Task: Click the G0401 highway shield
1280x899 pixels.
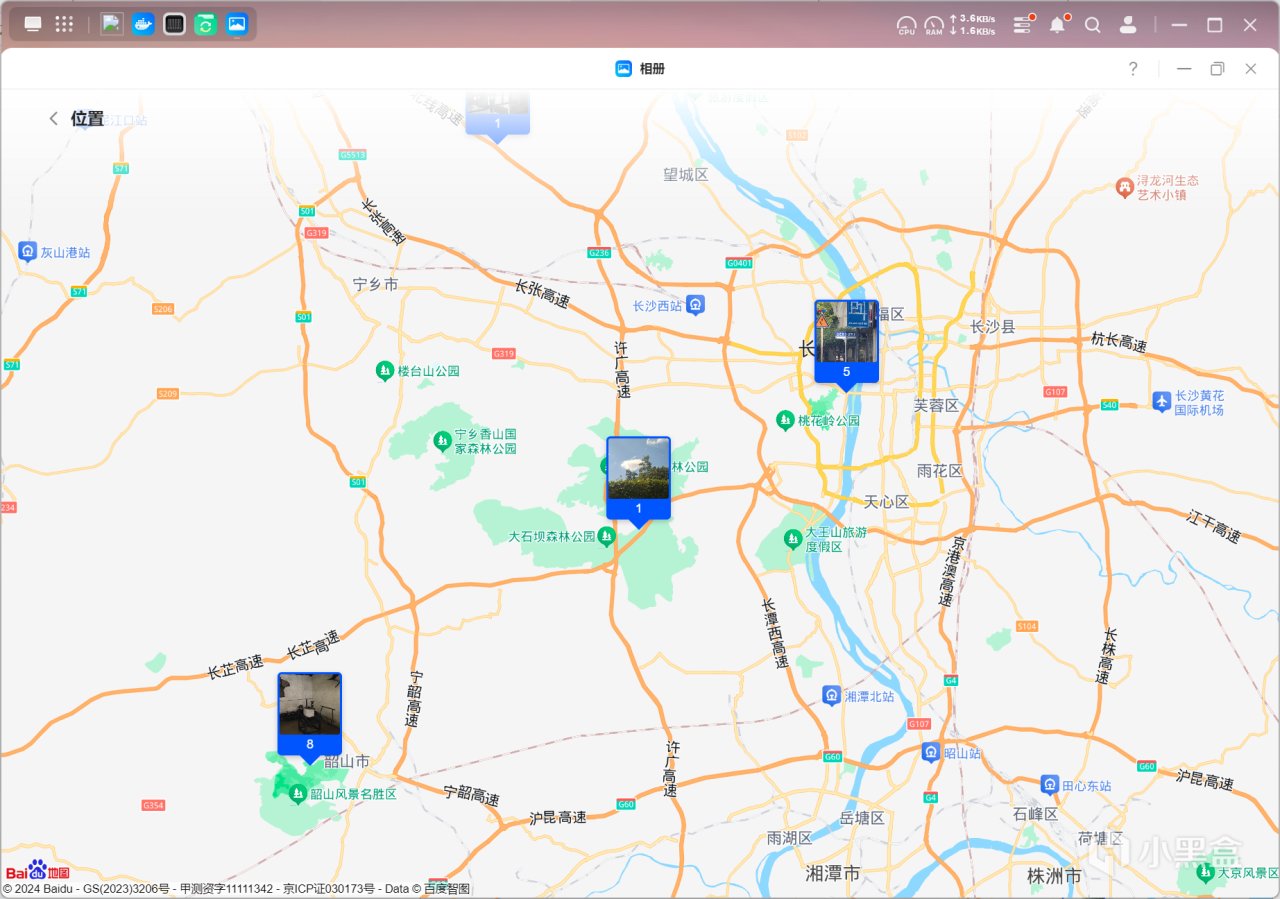Action: click(740, 263)
